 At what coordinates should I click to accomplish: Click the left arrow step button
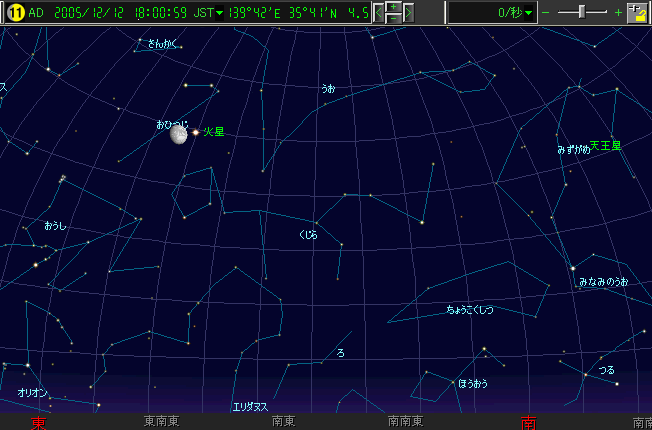point(380,13)
